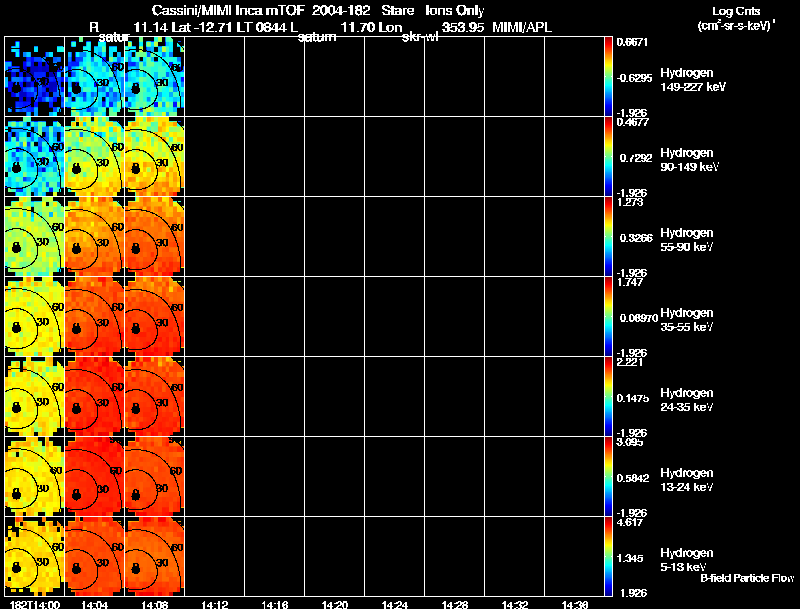Click the color bar for Hydrogen 13-24 keV

point(608,477)
